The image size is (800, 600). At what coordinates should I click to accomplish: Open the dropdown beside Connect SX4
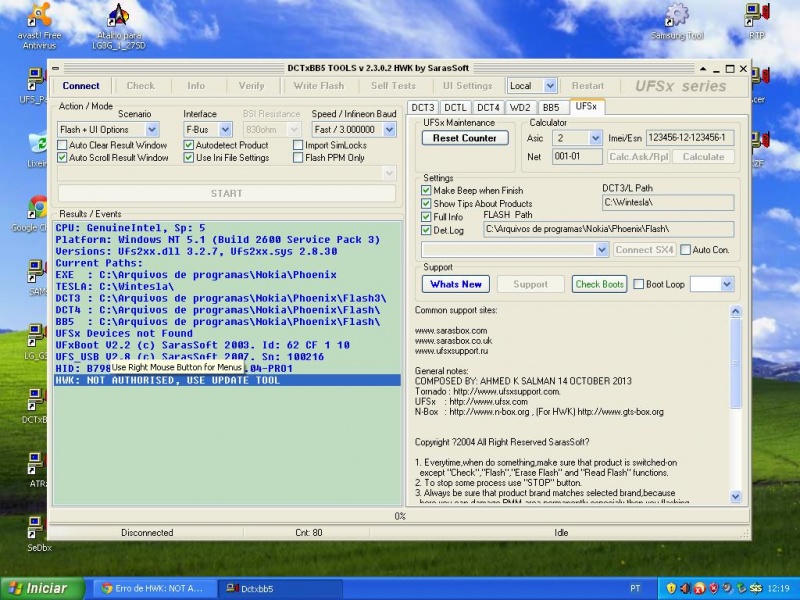pos(602,250)
